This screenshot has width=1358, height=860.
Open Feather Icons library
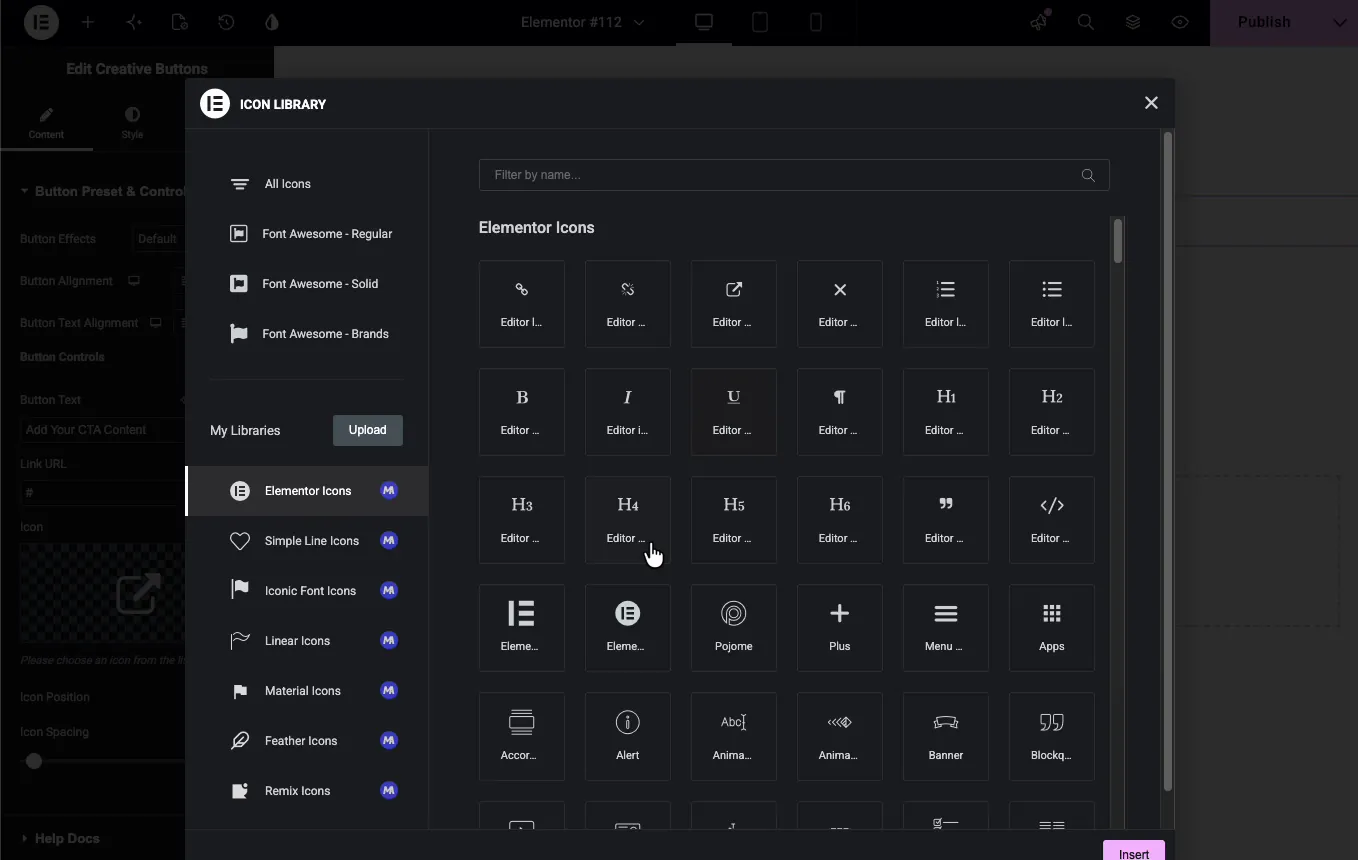(x=307, y=741)
